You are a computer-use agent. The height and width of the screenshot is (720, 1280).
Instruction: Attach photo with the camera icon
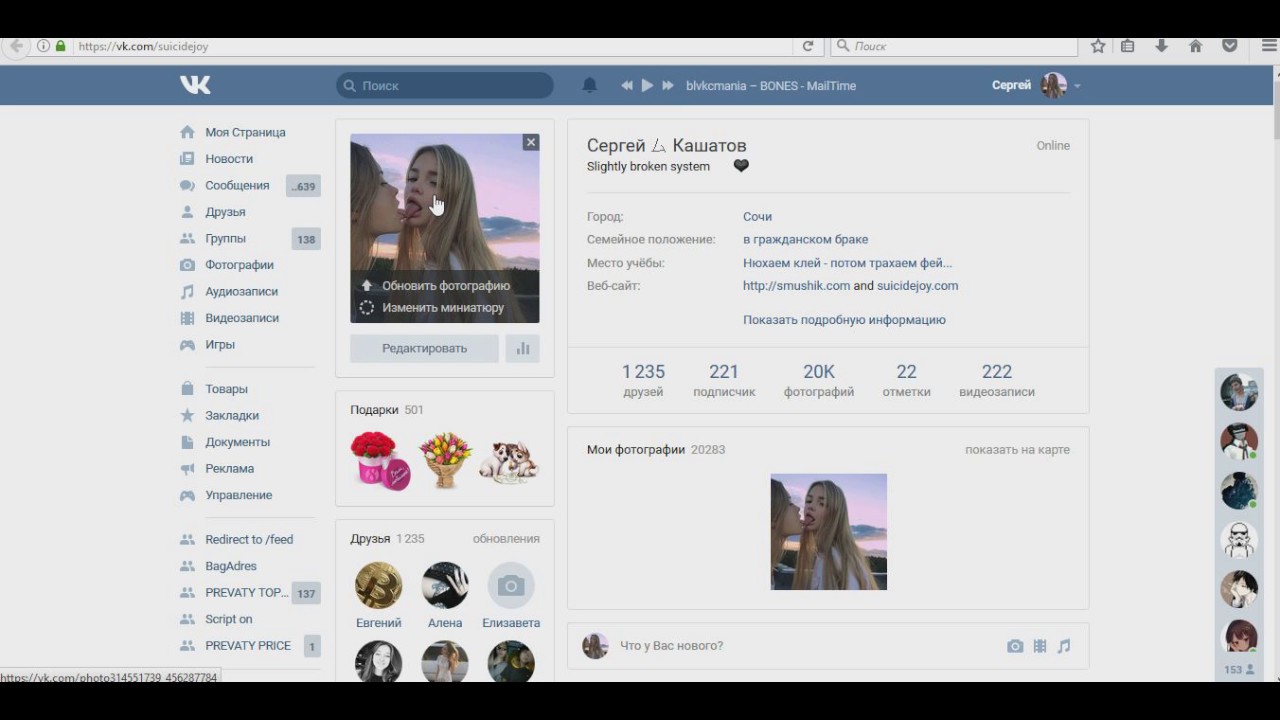pyautogui.click(x=1015, y=646)
